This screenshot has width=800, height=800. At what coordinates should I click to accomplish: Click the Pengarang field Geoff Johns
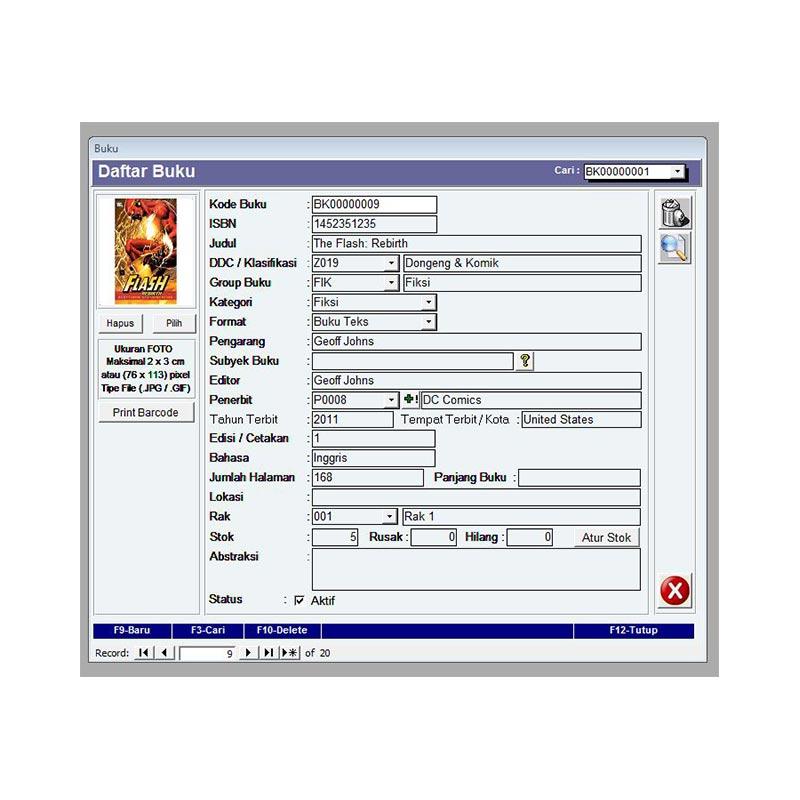point(477,341)
